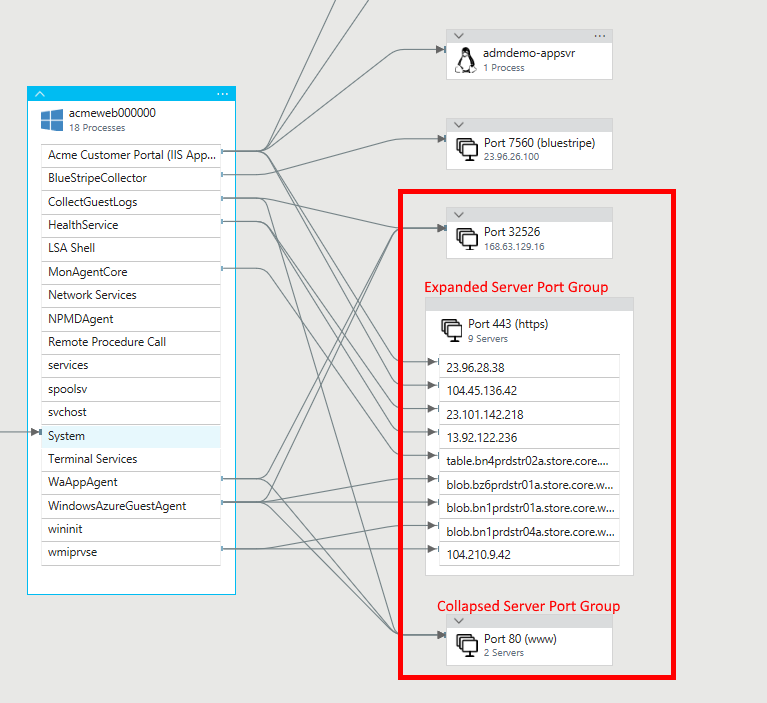Click the Port 80 (www) server icon
The width and height of the screenshot is (767, 703).
[467, 645]
